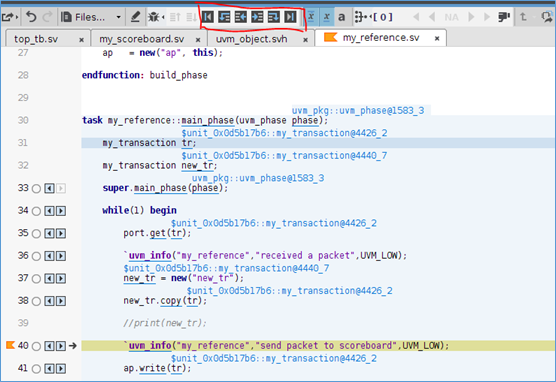This screenshot has height=382, width=556.
Task: Click next-execution arrow on line 40
Action: (61, 346)
